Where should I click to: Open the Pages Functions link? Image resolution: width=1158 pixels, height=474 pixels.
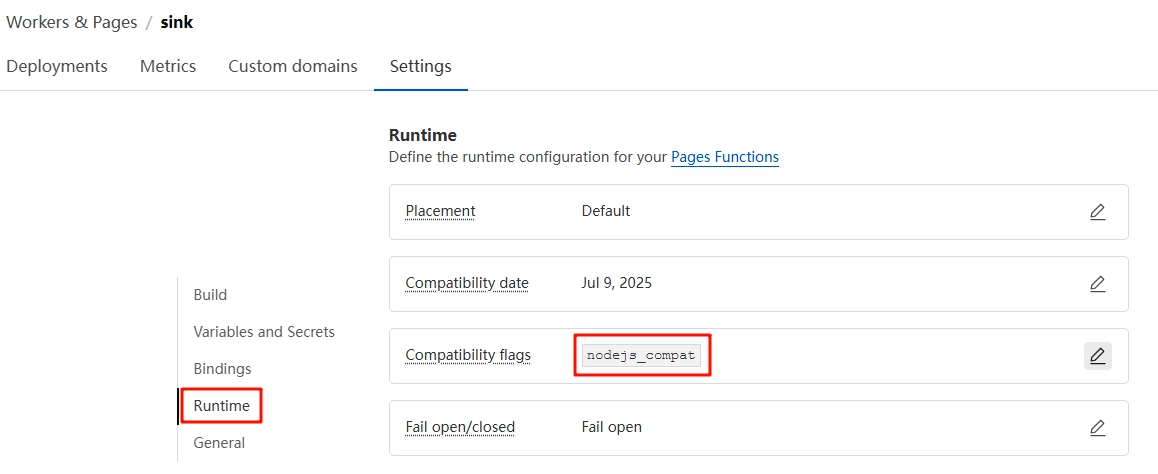pyautogui.click(x=725, y=157)
